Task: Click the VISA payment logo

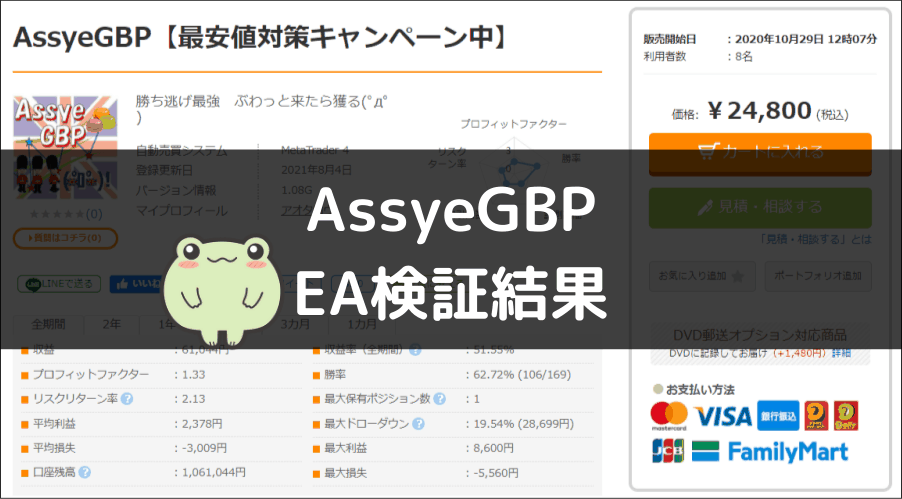Action: tap(723, 417)
